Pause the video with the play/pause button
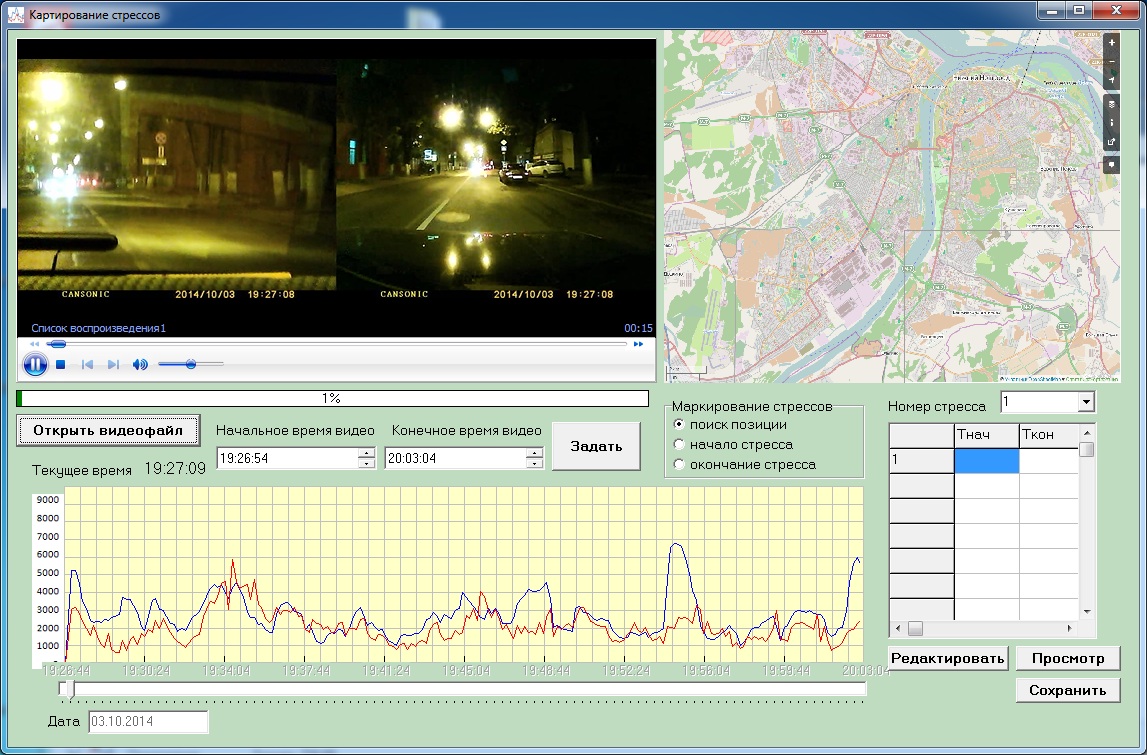1147x755 pixels. pyautogui.click(x=35, y=364)
